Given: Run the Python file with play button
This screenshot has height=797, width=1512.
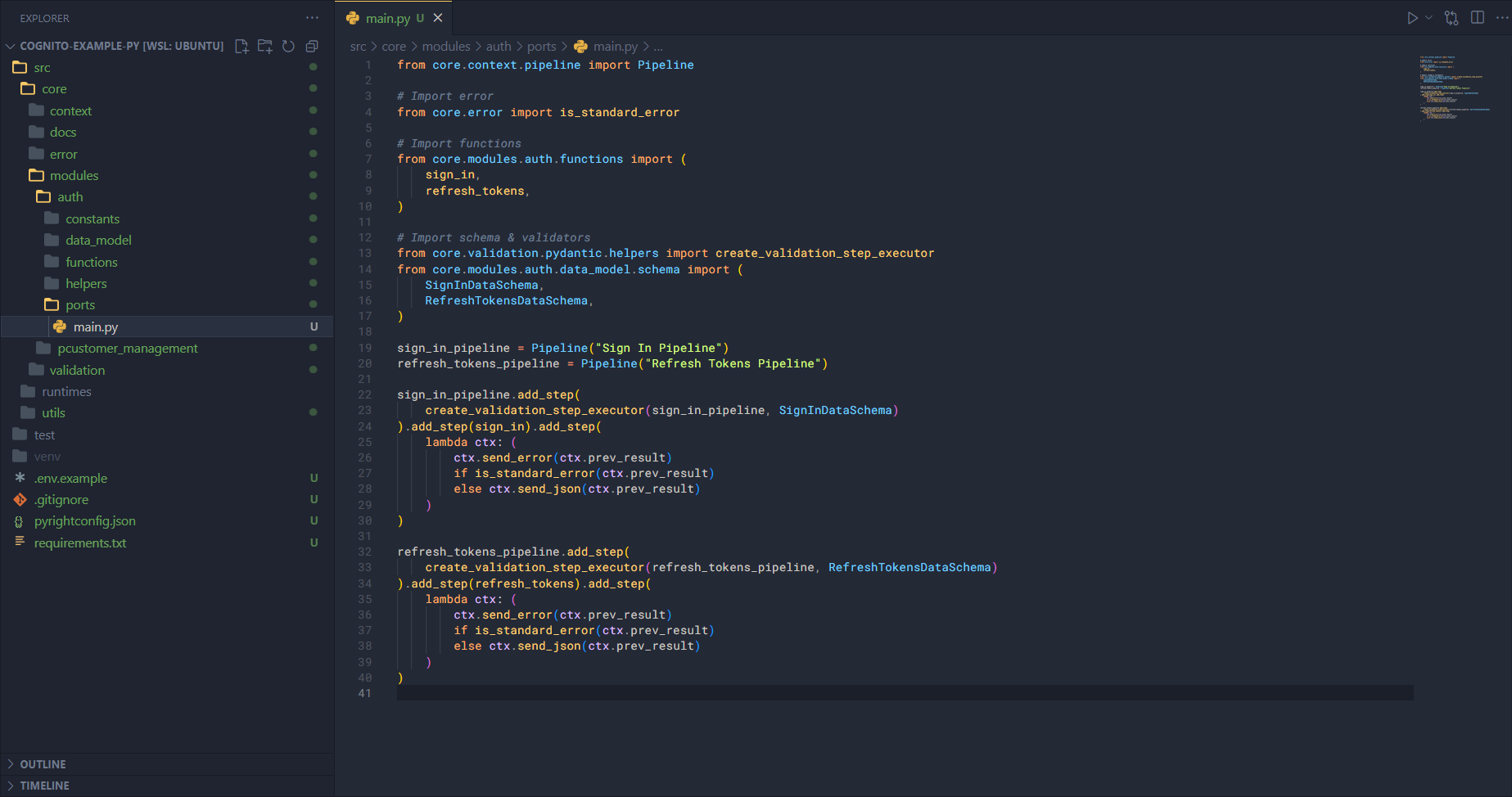Looking at the screenshot, I should (x=1412, y=18).
